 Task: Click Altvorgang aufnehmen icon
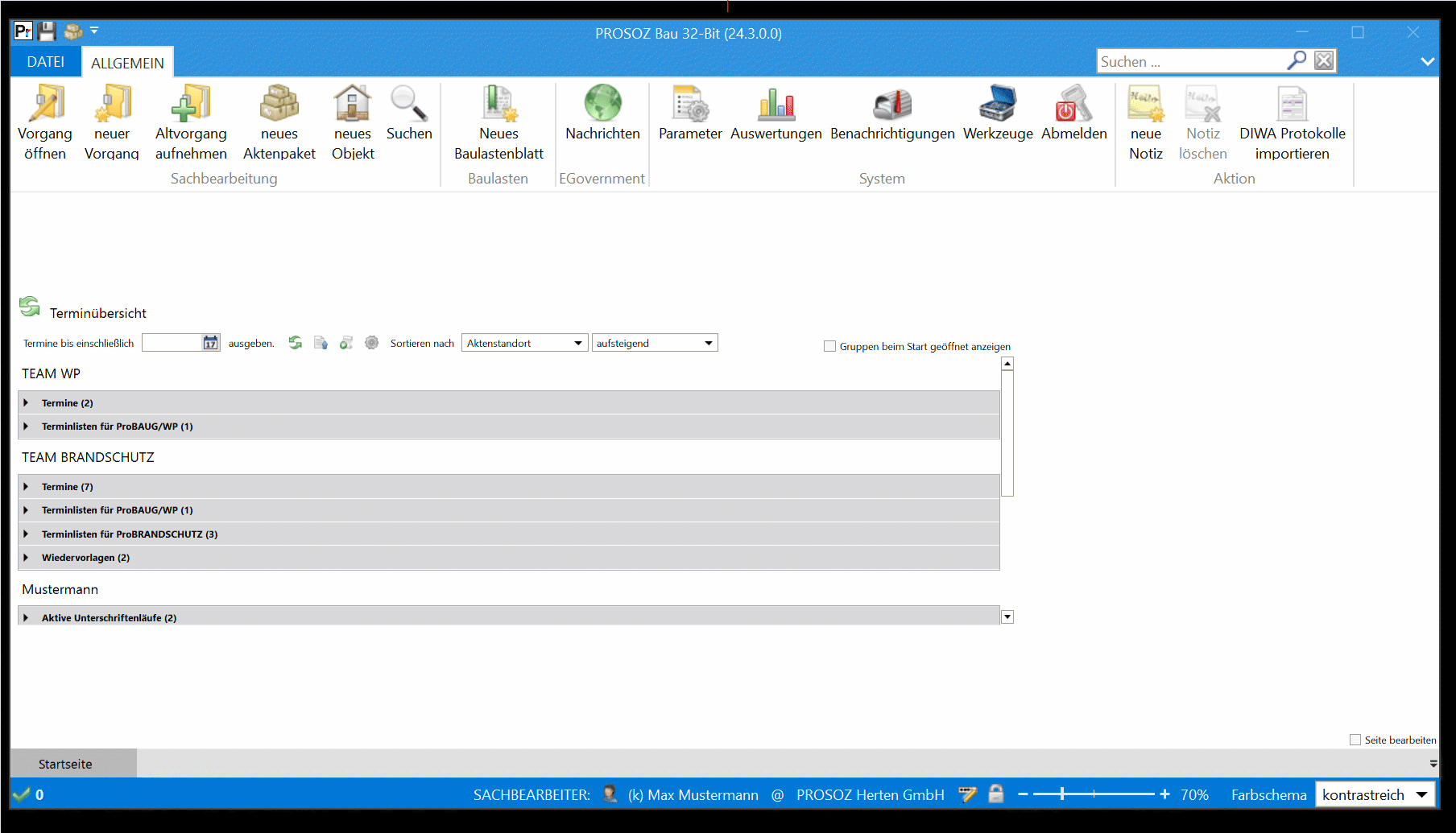(x=191, y=122)
